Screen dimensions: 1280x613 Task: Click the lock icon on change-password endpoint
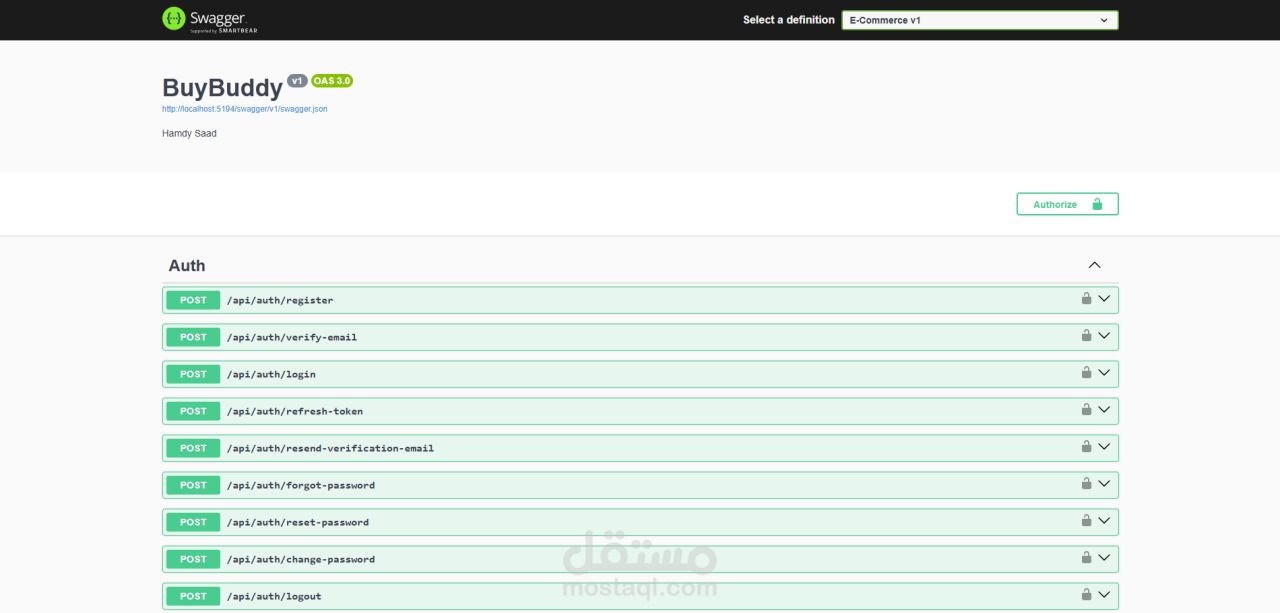click(1086, 557)
